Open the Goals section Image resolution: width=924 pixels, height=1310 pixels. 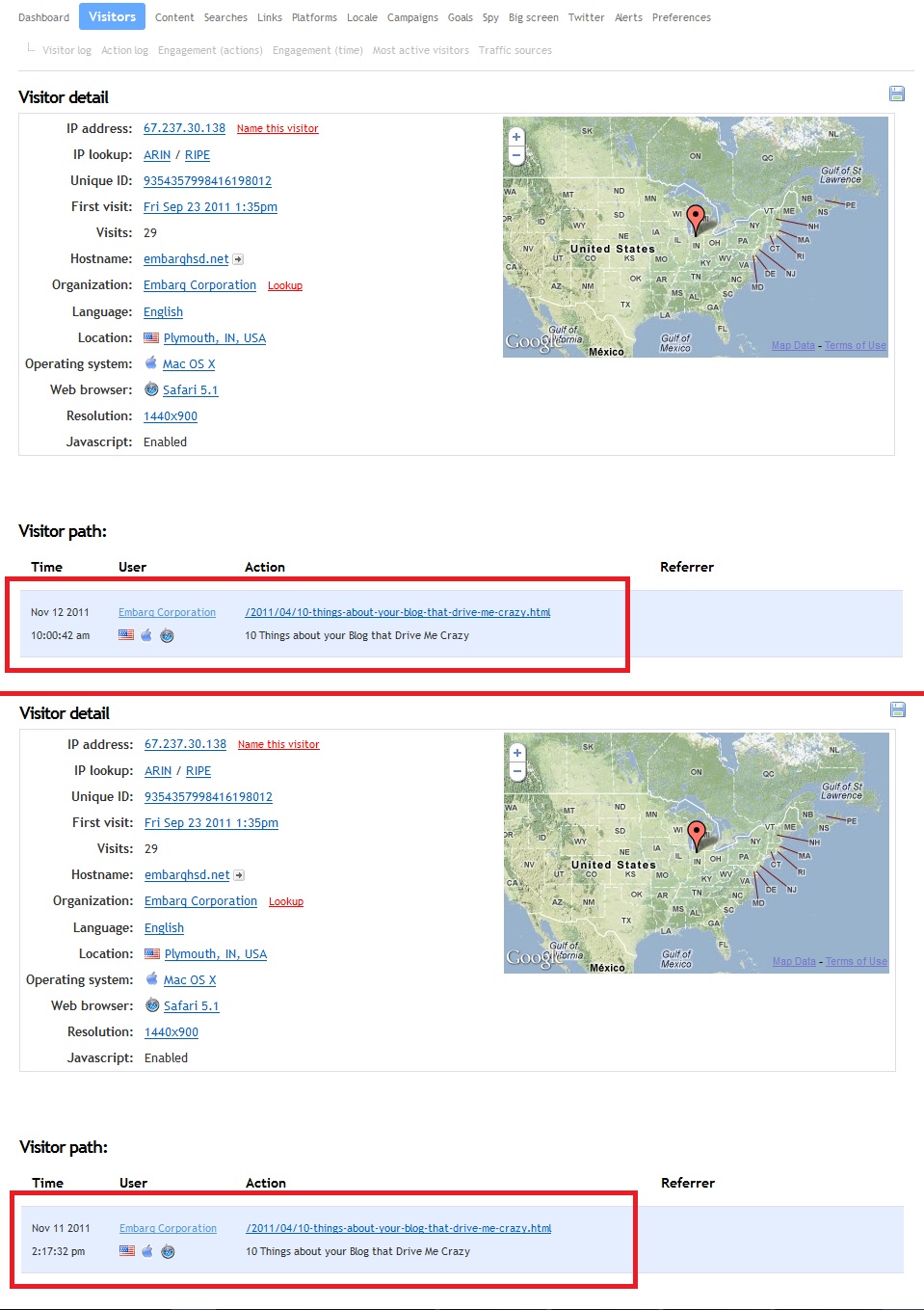(x=461, y=17)
